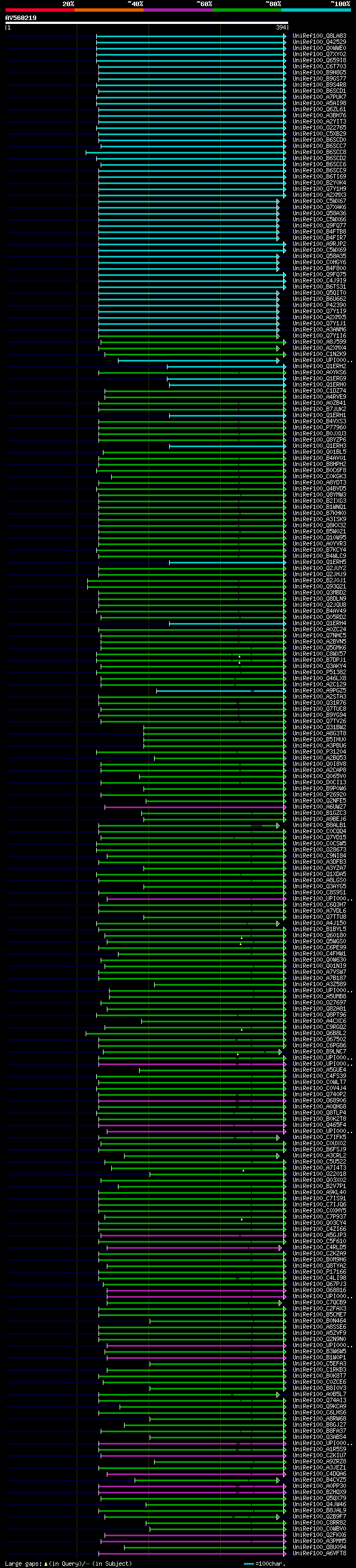Click the =100char. scale legend text
Viewport: 356px width, 1568px height.
pyautogui.click(x=270, y=1564)
